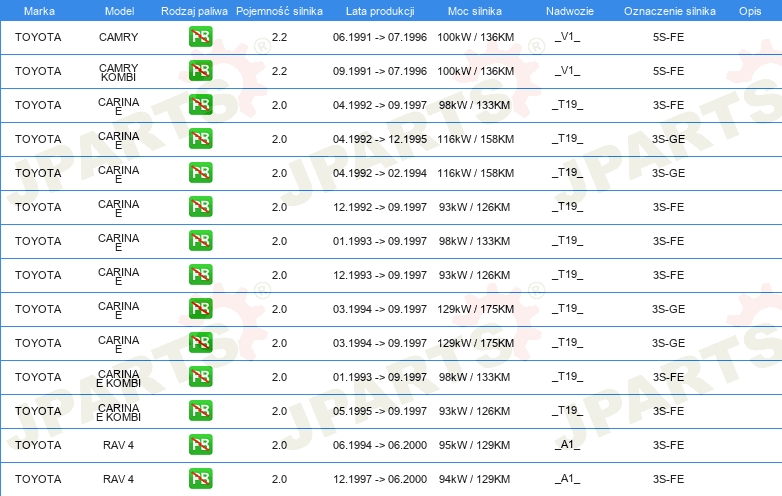Viewport: 782px width, 496px height.
Task: Select the date range '05.1995 -> 09.1997'
Action: coord(380,411)
